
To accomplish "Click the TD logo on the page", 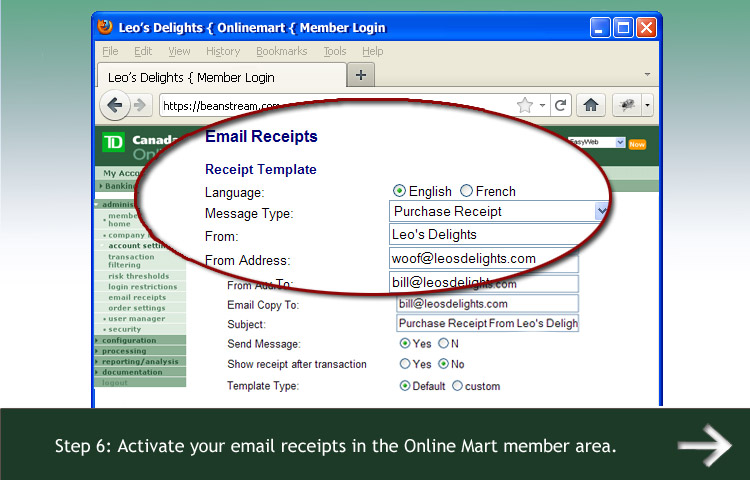I will click(113, 142).
